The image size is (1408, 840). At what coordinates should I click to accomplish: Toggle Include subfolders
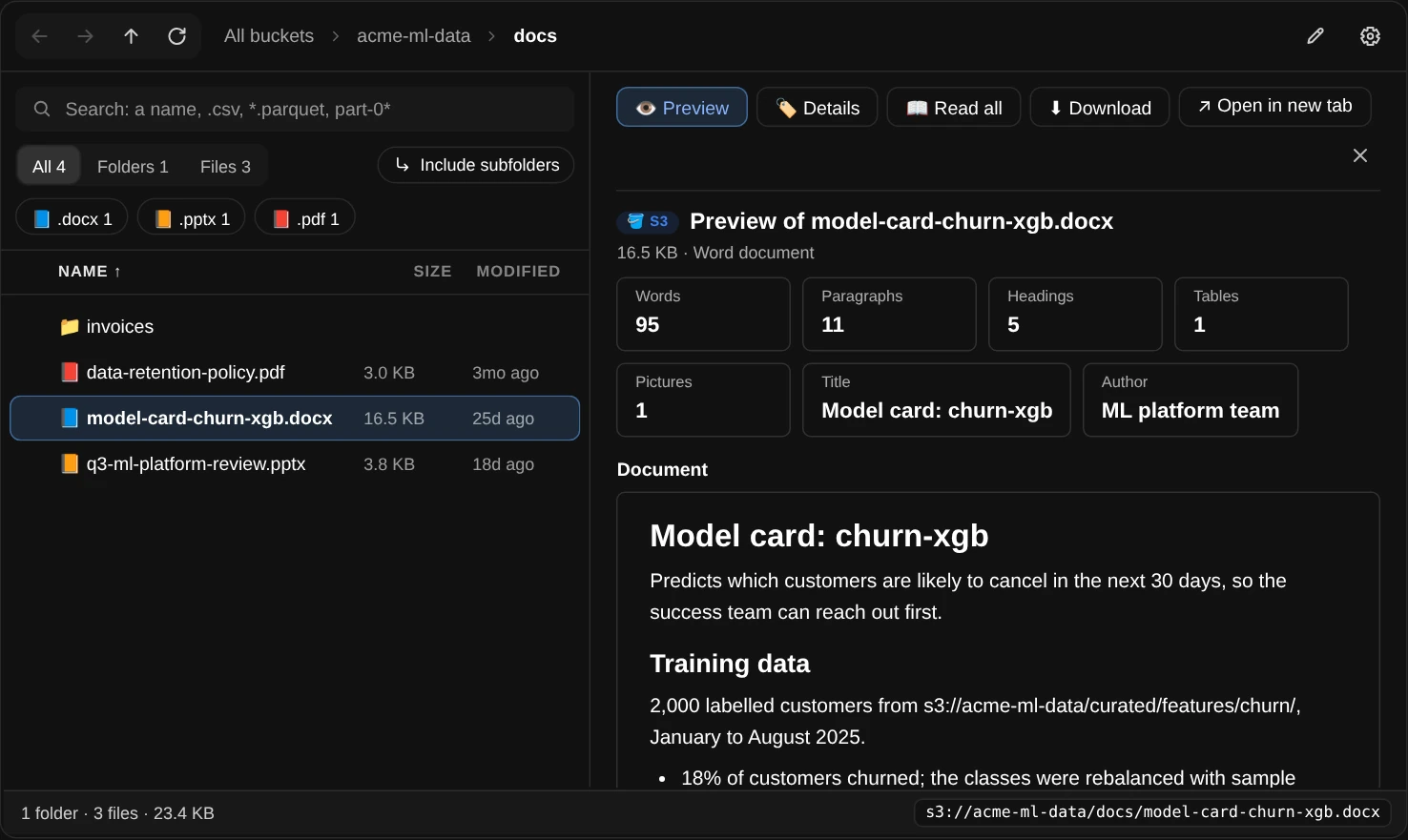pos(476,165)
